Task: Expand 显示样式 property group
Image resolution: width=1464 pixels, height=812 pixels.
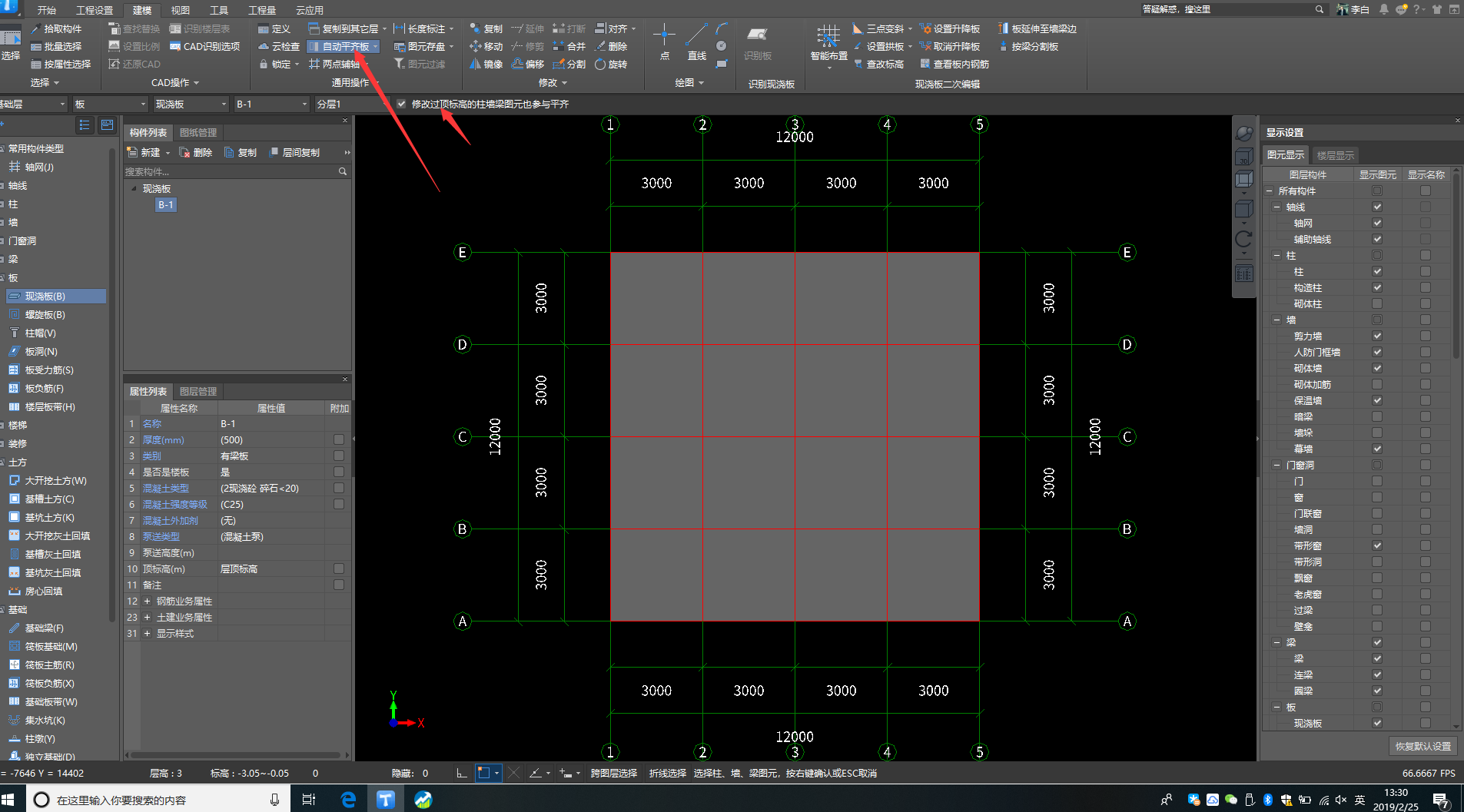Action: (x=147, y=633)
